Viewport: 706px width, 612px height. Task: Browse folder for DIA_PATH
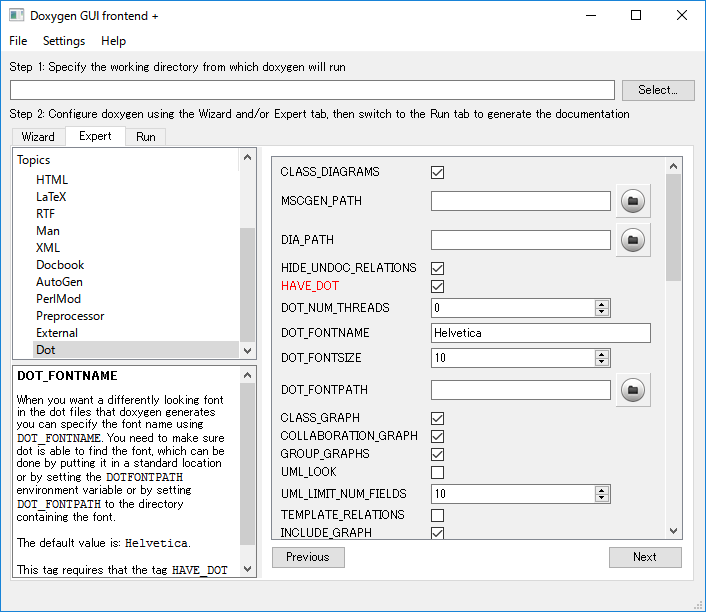point(633,240)
